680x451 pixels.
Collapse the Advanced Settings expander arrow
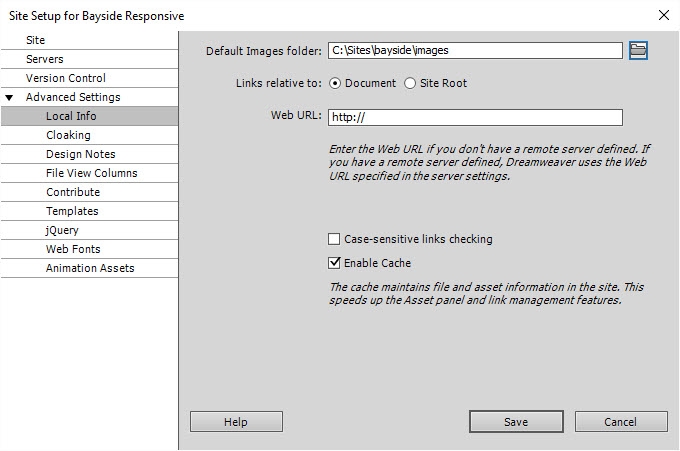[x=9, y=98]
